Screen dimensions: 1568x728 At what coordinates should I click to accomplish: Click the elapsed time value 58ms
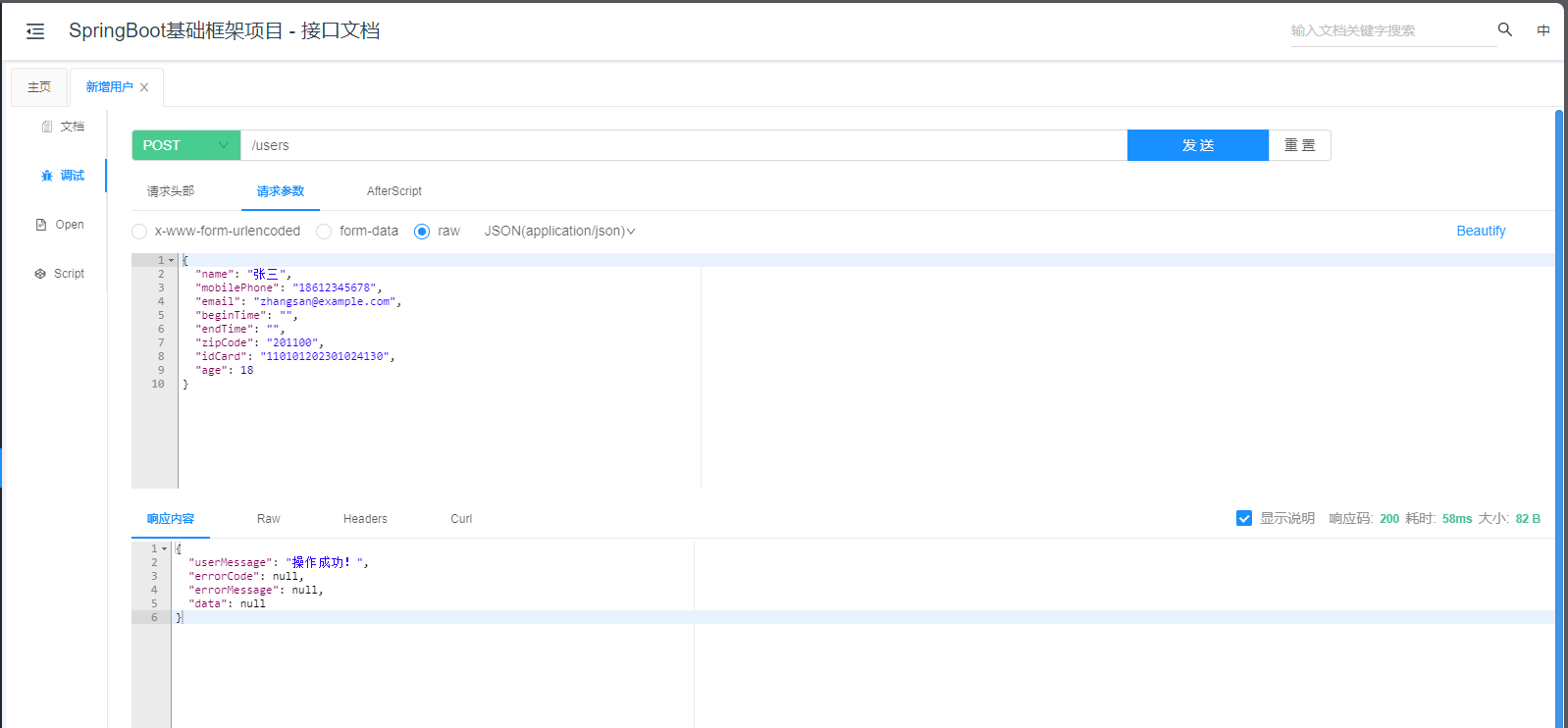coord(1457,519)
